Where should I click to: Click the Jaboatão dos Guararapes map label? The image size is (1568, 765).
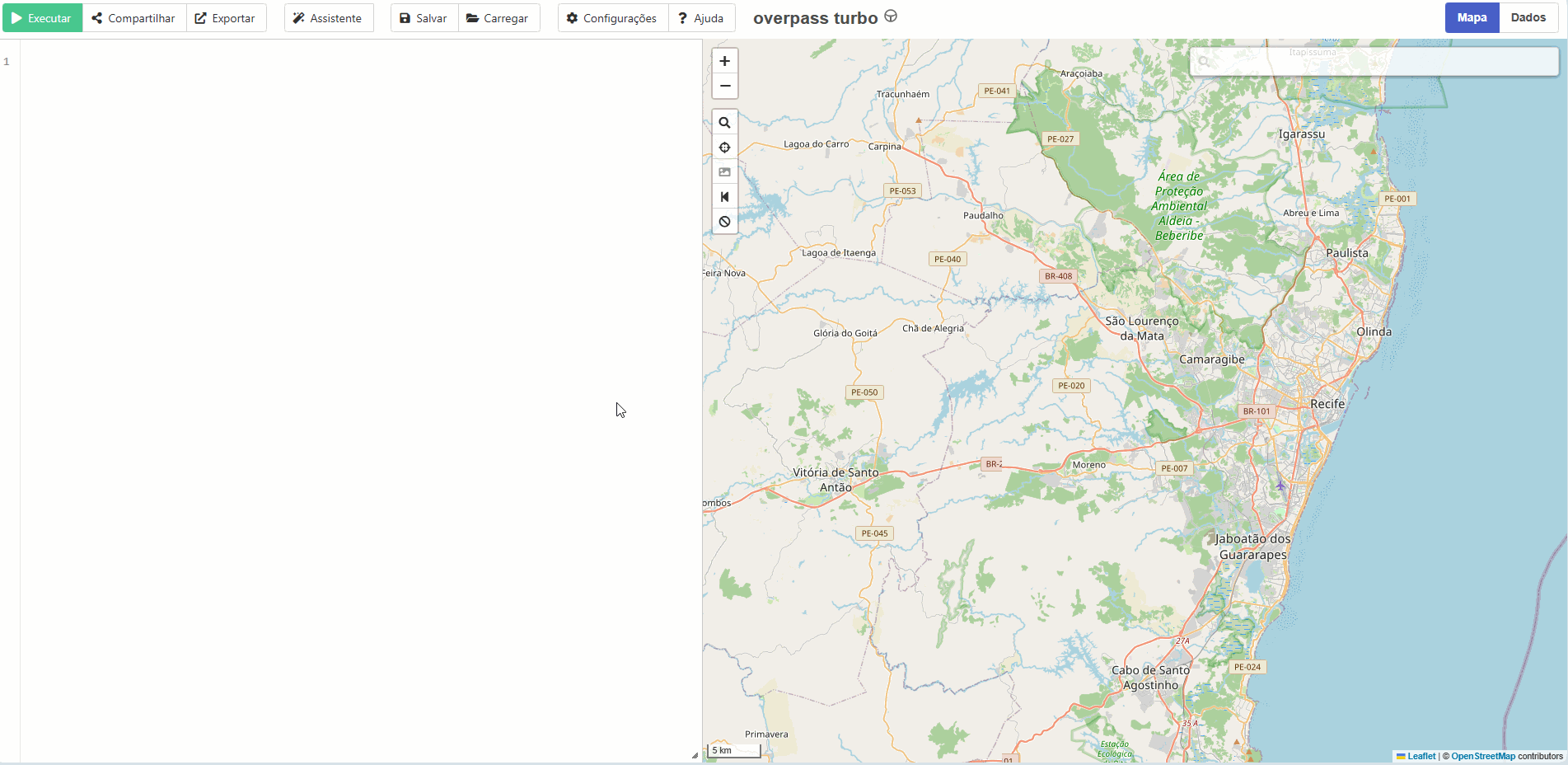1253,547
